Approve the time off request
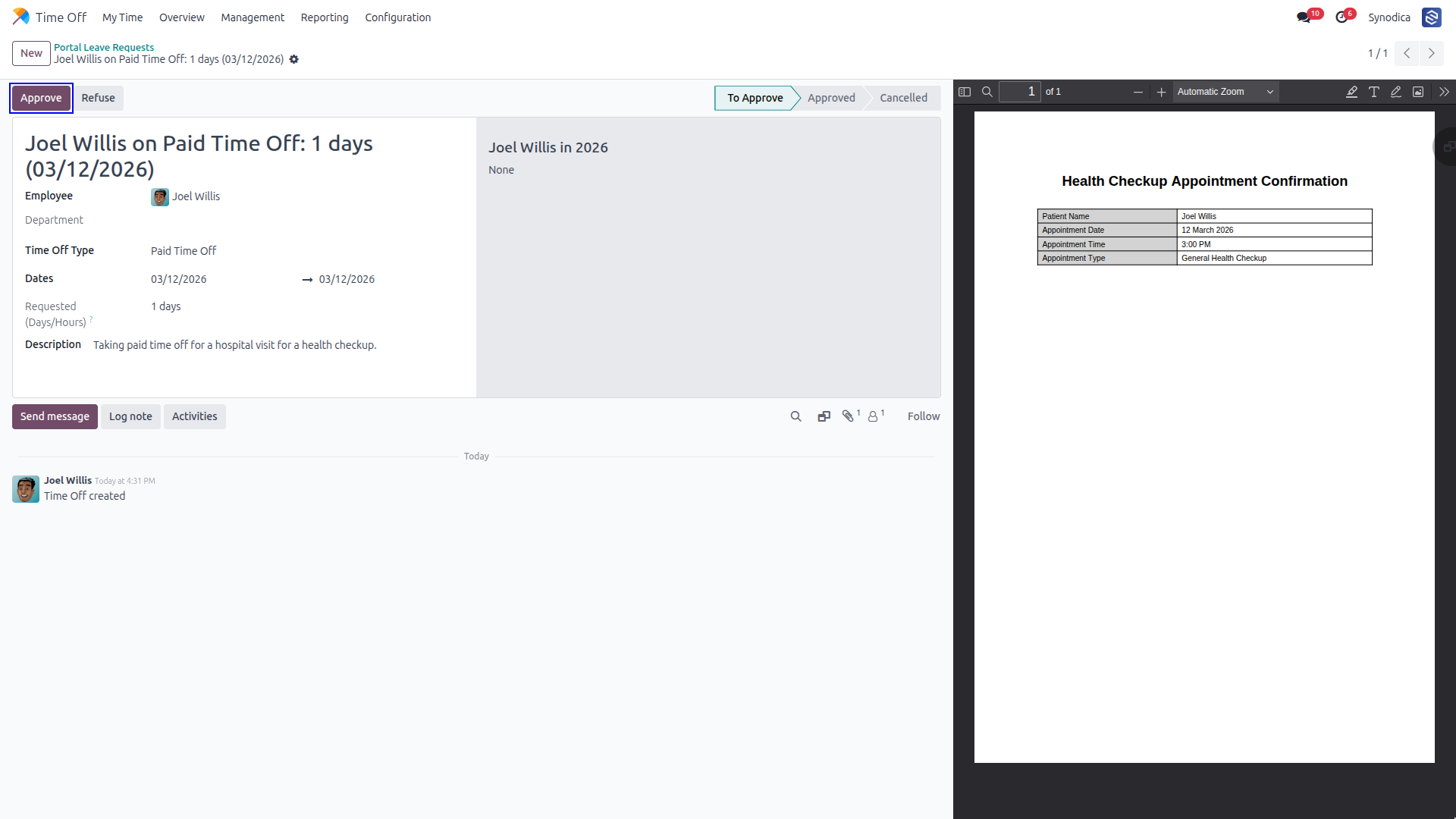This screenshot has height=819, width=1456. tap(41, 98)
